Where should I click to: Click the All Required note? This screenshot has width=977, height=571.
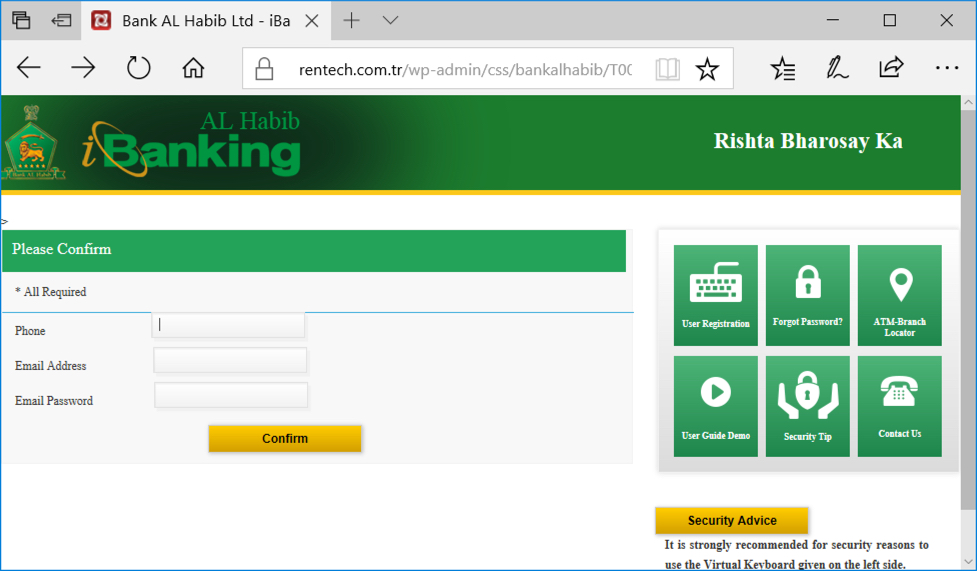[50, 292]
